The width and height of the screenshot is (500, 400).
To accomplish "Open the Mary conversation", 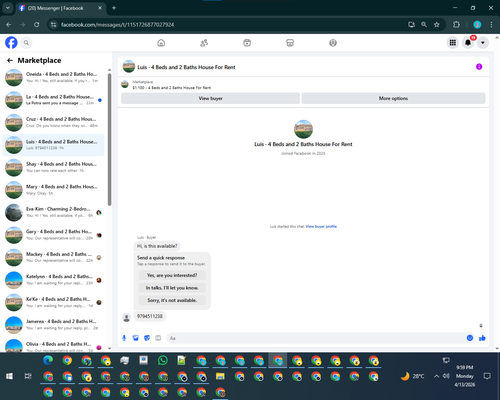I will point(53,190).
